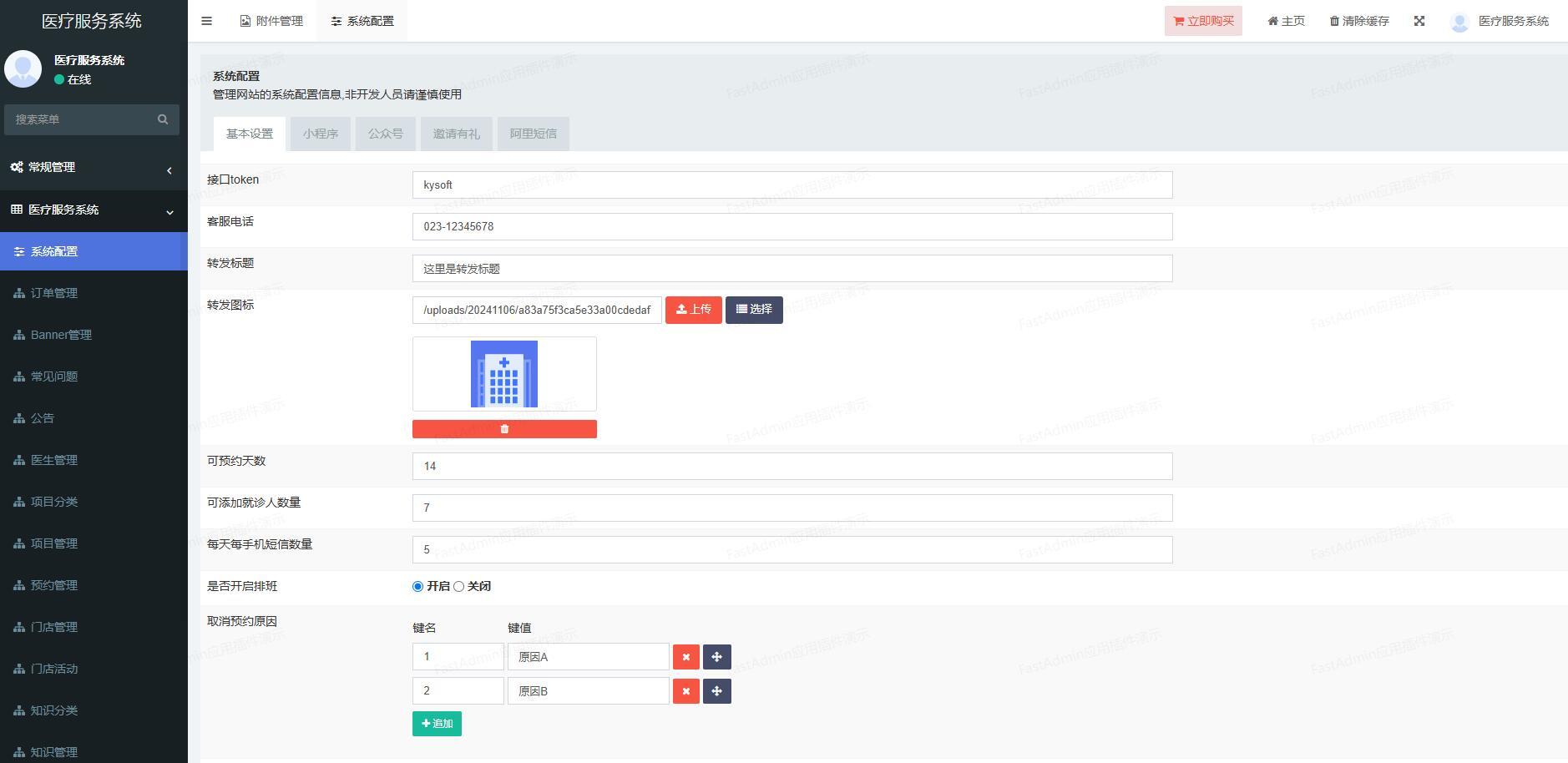The height and width of the screenshot is (763, 1568).
Task: Click drag handle icon for 原因B row
Action: (716, 691)
